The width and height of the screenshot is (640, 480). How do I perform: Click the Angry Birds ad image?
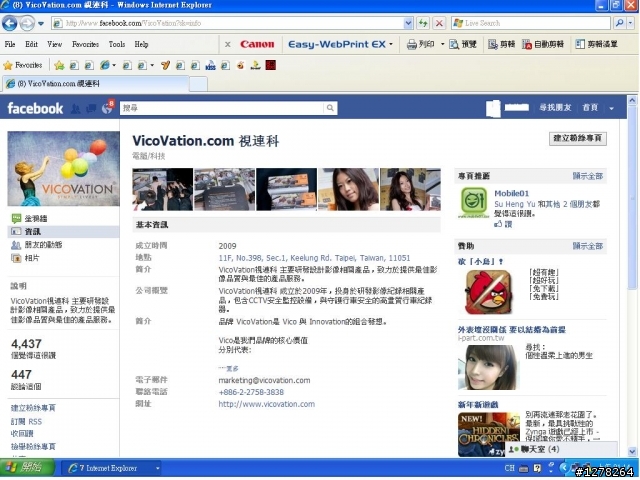[489, 292]
